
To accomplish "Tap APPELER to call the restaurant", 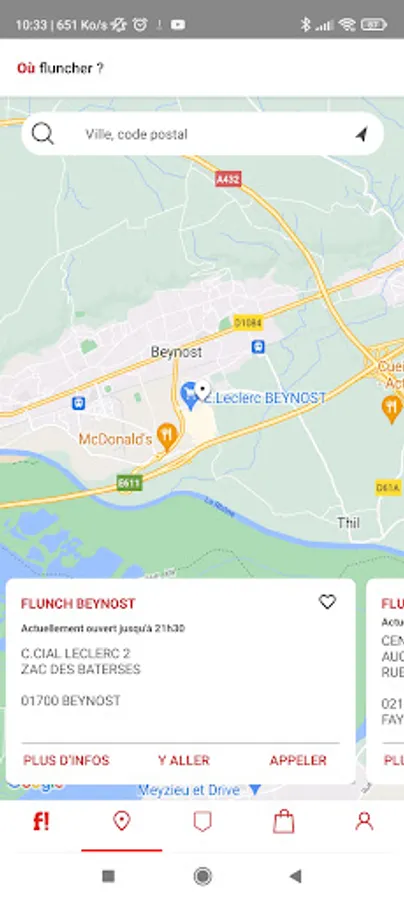I will point(298,761).
